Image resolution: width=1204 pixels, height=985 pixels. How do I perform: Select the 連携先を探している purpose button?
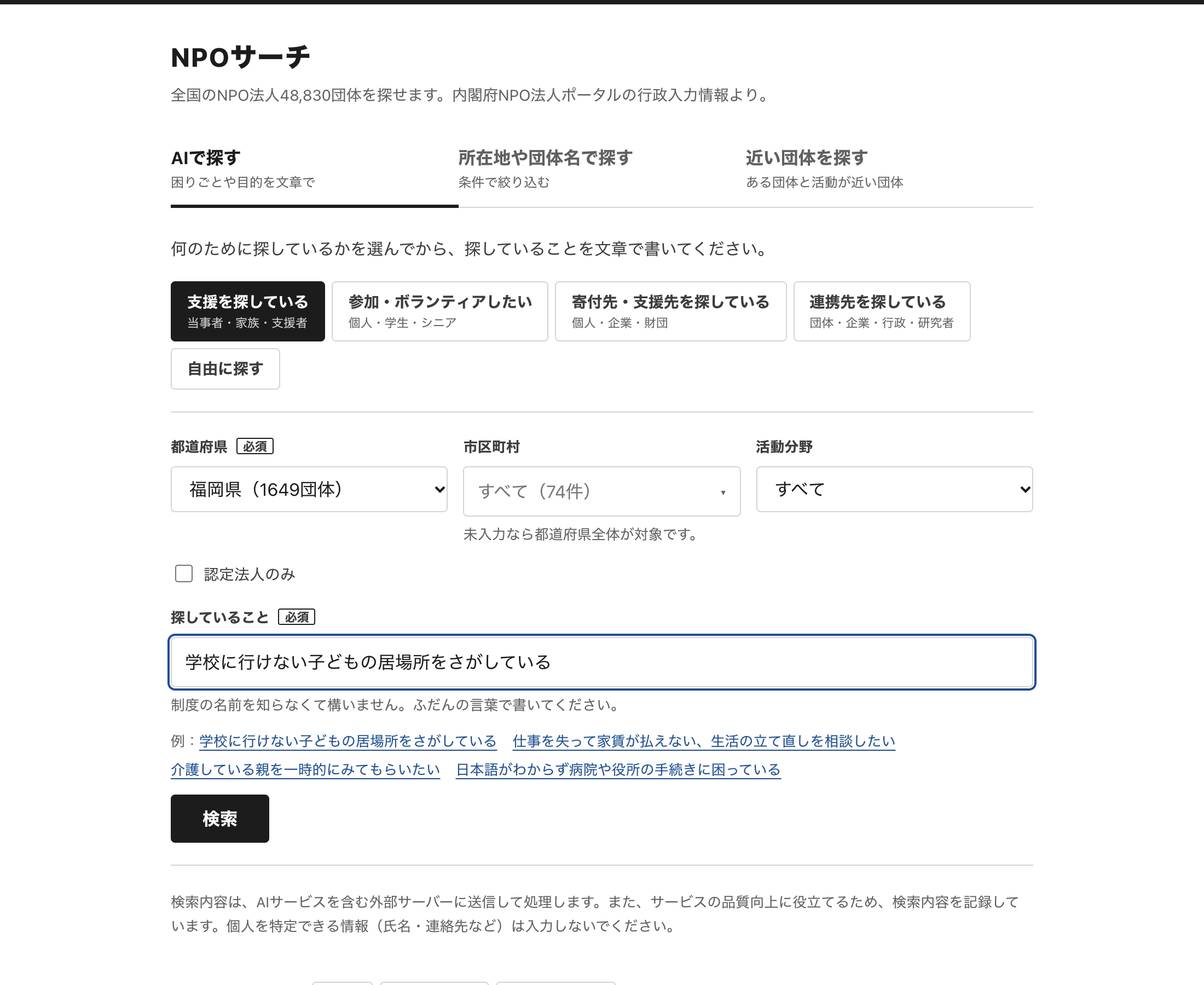(x=882, y=311)
